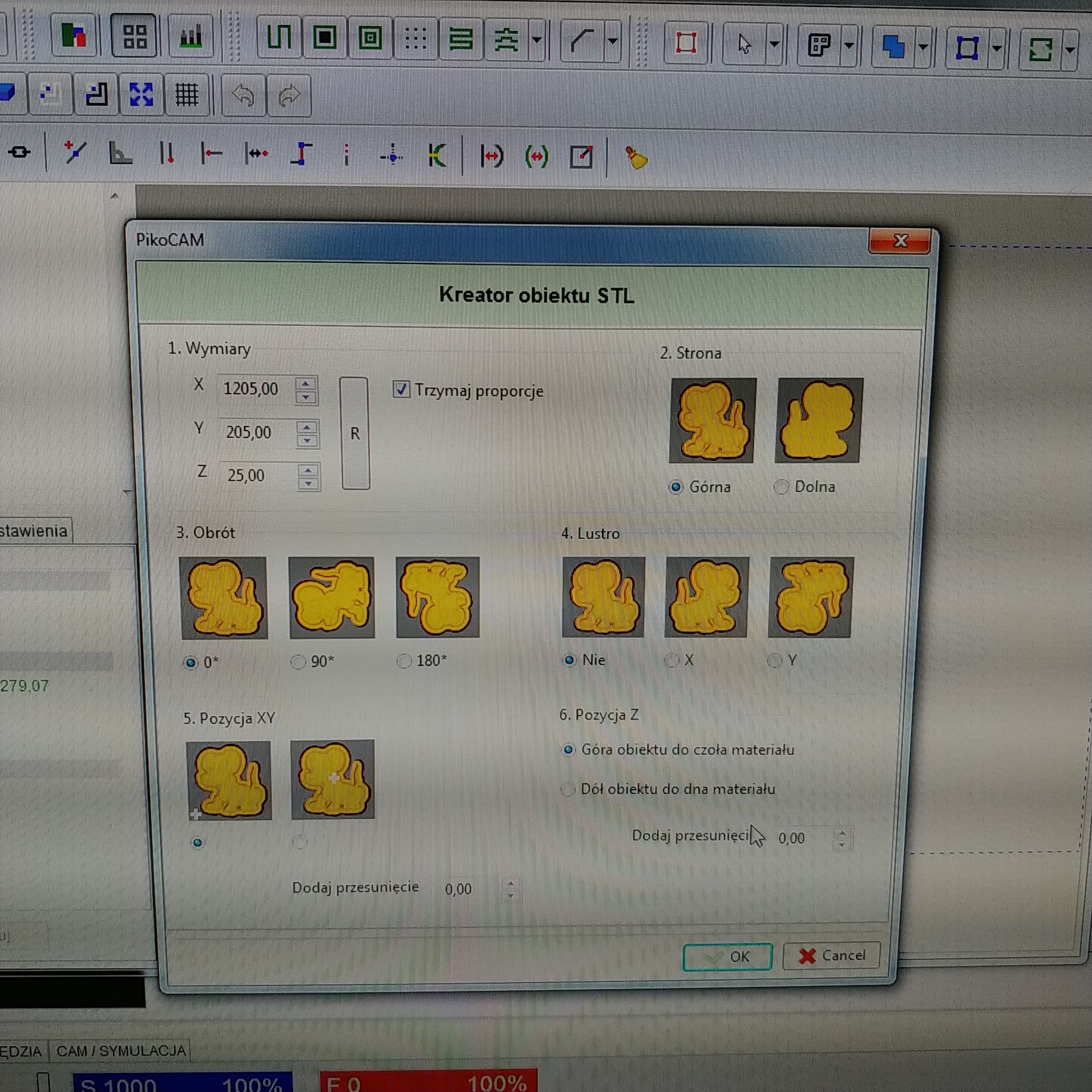The height and width of the screenshot is (1092, 1092).
Task: Select the filled square pocket icon
Action: [325, 37]
